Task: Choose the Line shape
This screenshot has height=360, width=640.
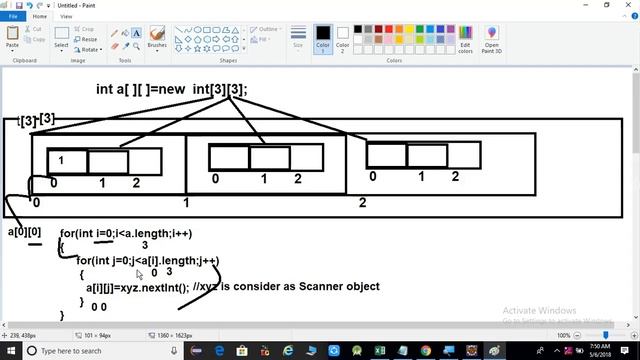Action: click(x=178, y=30)
